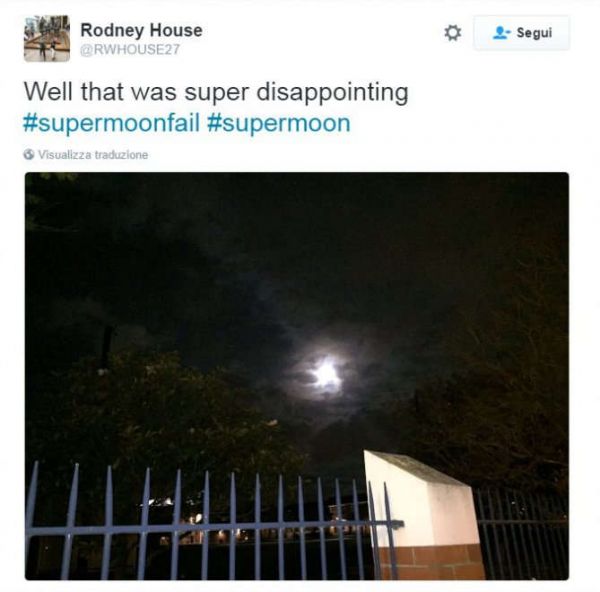Open Rodney House's profile avatar
This screenshot has height=592, width=600.
click(47, 38)
